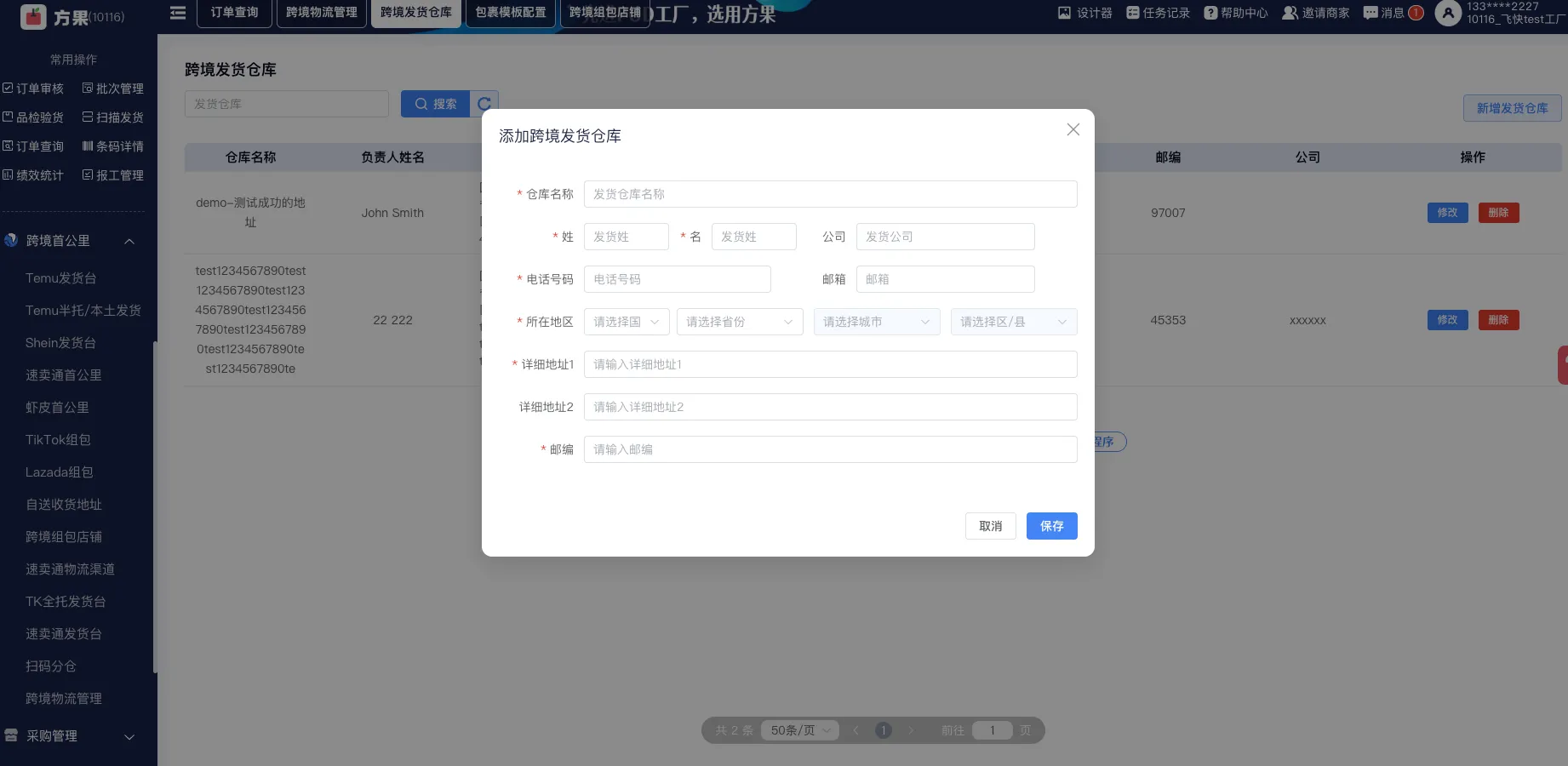The width and height of the screenshot is (1568, 766).
Task: Collapse the 跨境首公里 sidebar section
Action: point(129,241)
